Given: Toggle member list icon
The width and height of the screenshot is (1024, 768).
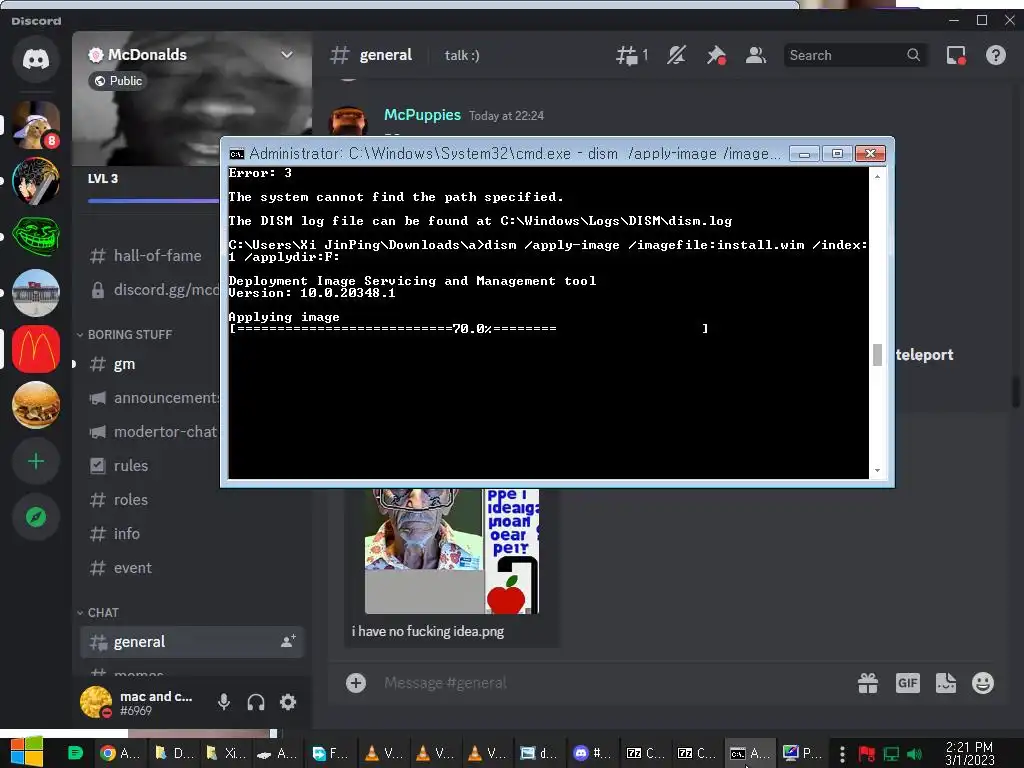Looking at the screenshot, I should (756, 56).
